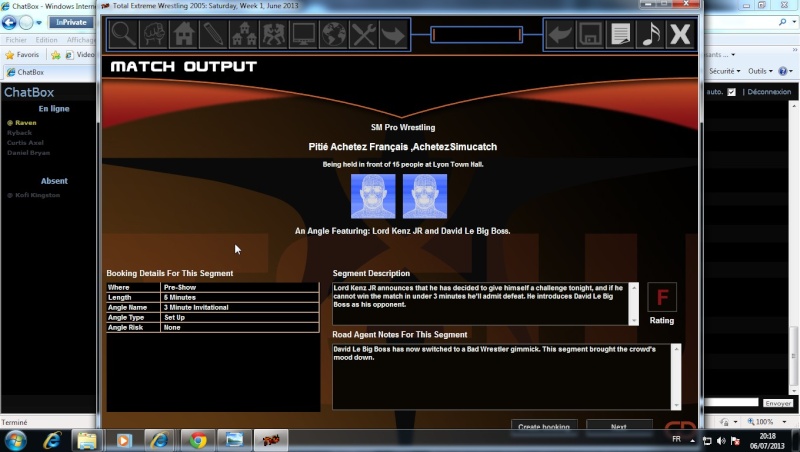
Task: Click the large X exit icon
Action: (x=680, y=35)
